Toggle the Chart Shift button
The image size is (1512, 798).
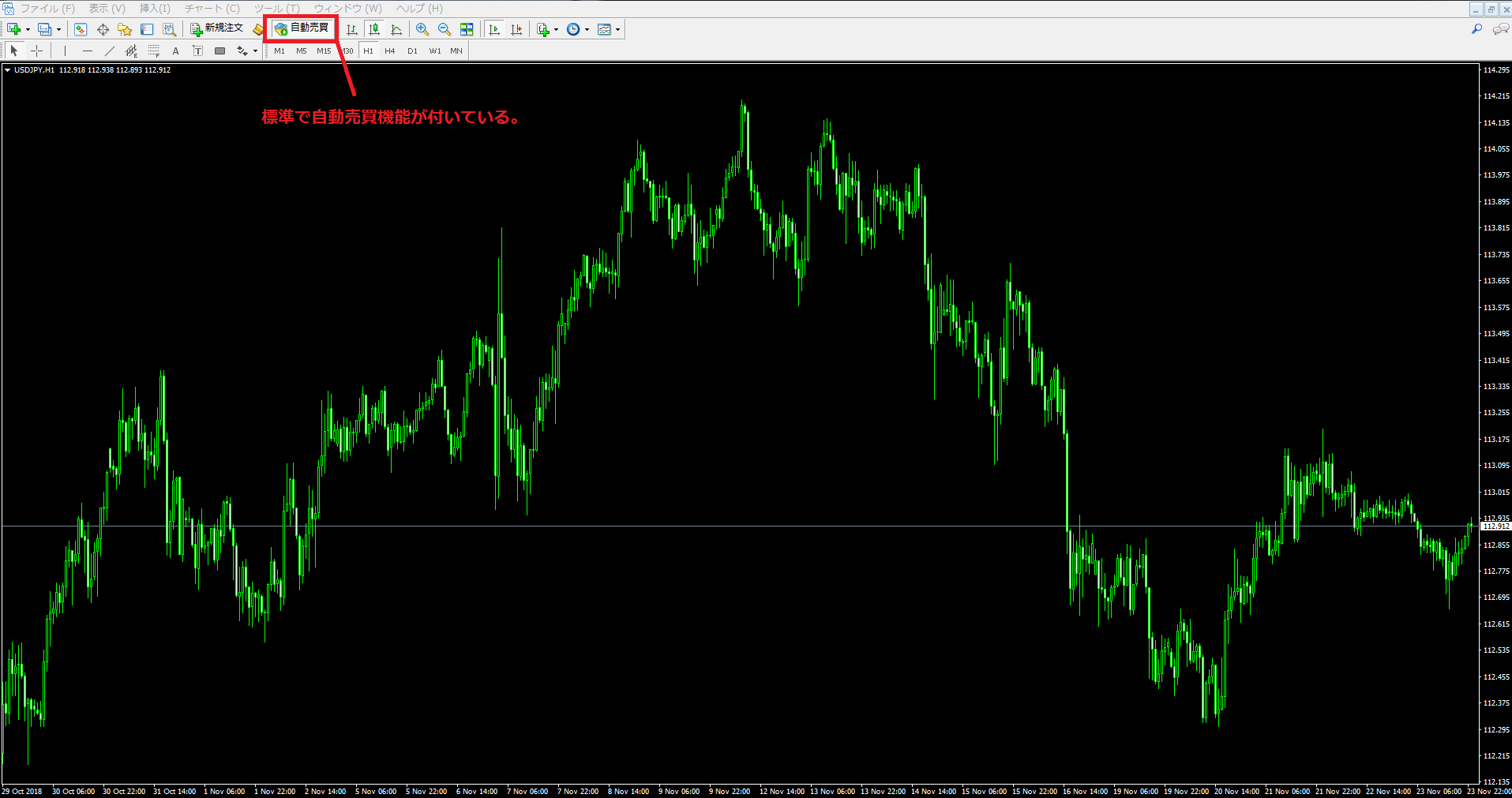(516, 29)
